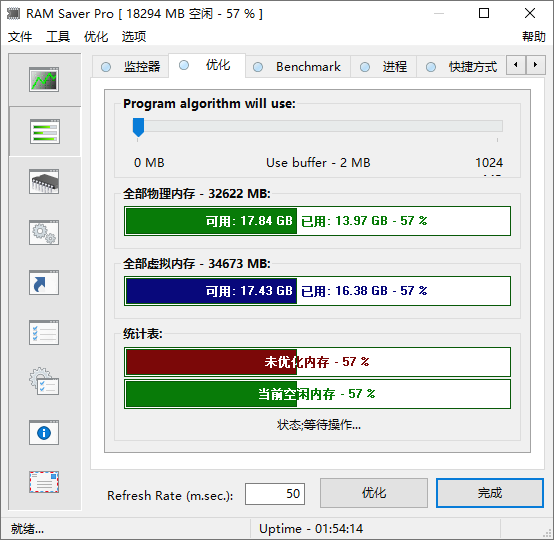This screenshot has height=540, width=554.
Task: Click the 未优化内存 progress bar
Action: tap(317, 362)
